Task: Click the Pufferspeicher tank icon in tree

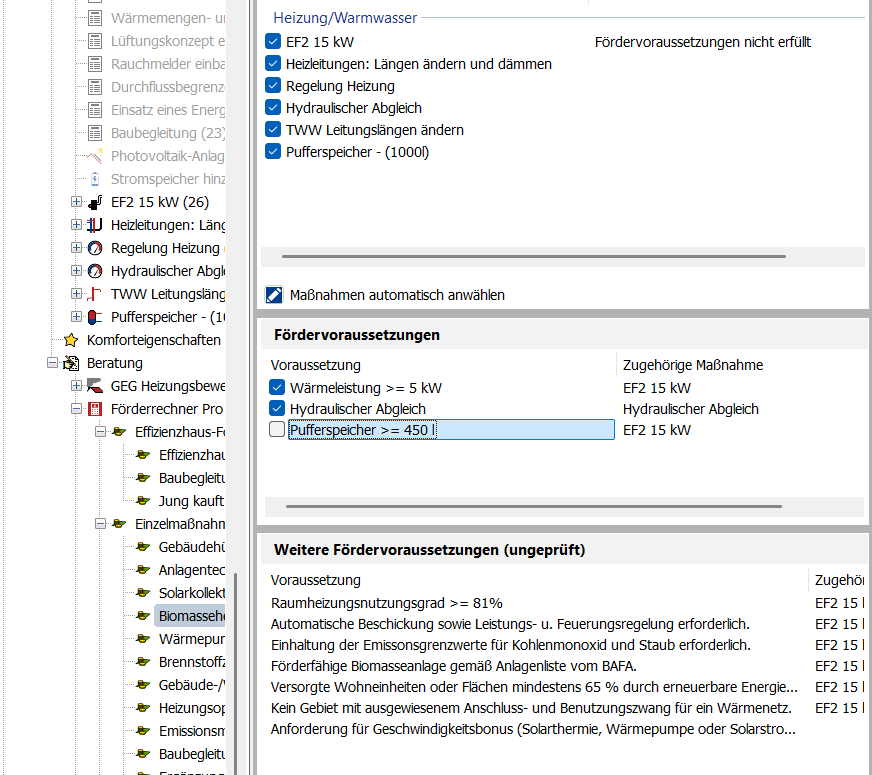Action: [x=95, y=317]
